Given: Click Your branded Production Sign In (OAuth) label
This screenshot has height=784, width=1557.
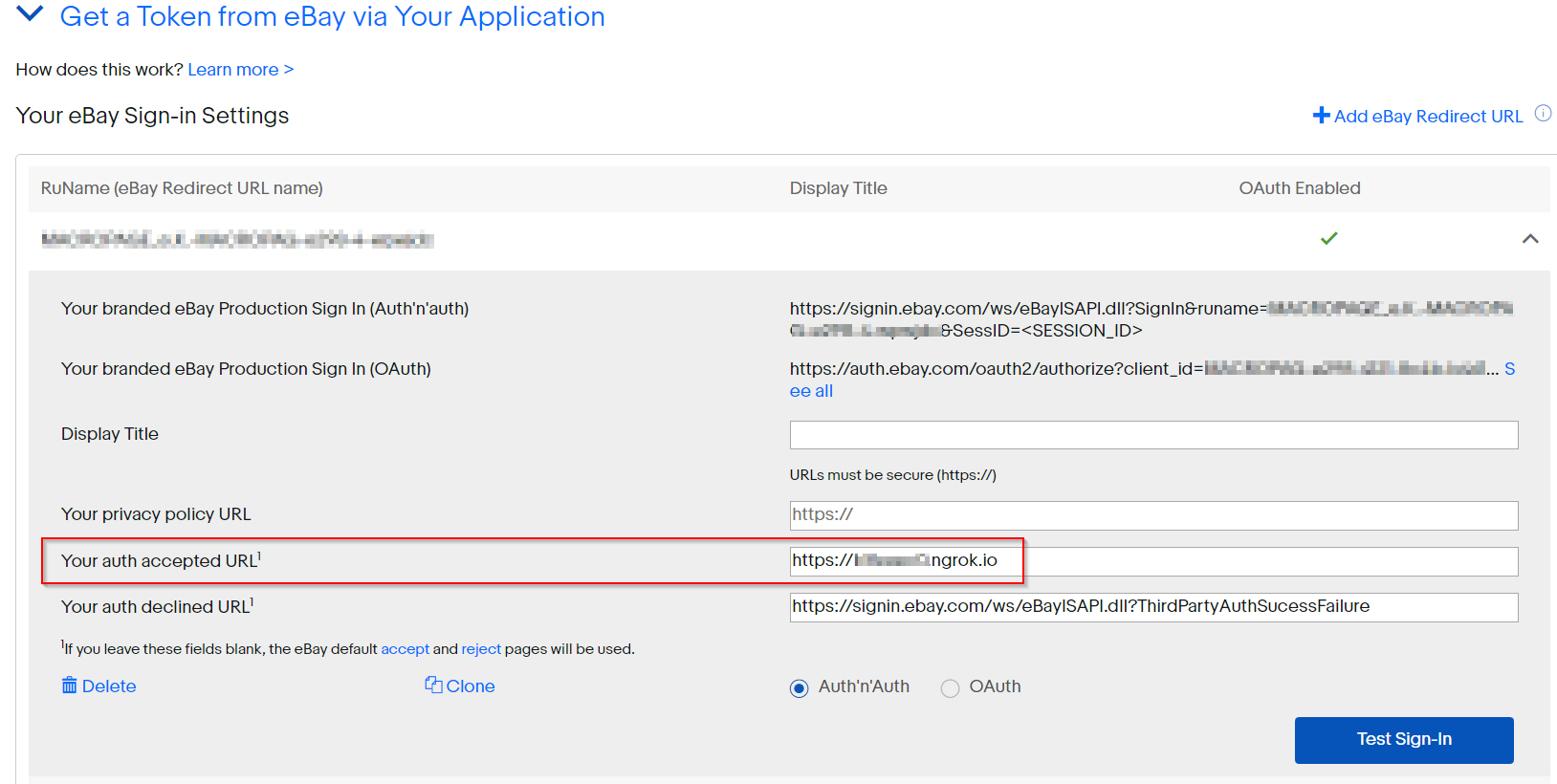Looking at the screenshot, I should (246, 369).
